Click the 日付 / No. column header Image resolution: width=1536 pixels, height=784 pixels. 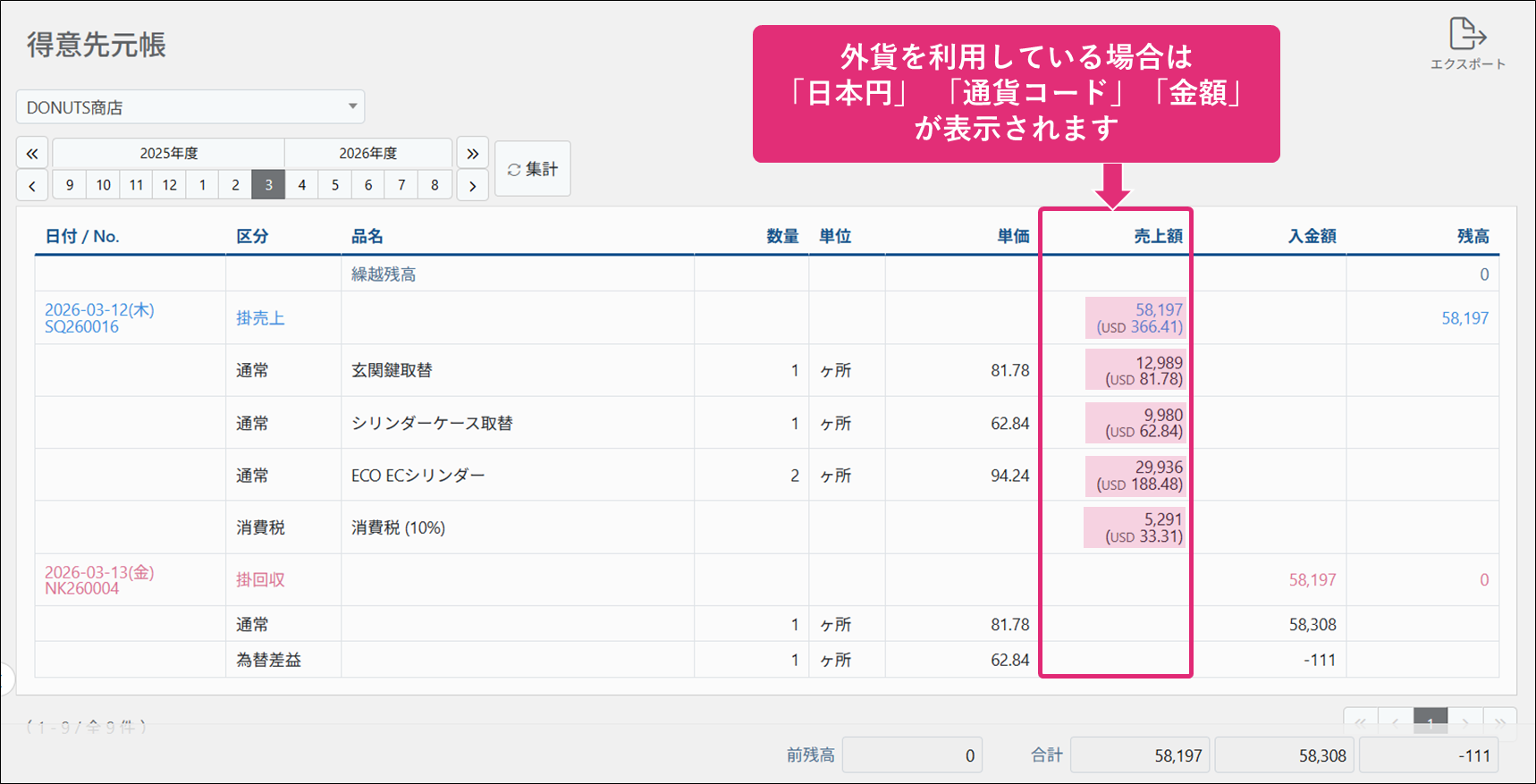(x=82, y=236)
